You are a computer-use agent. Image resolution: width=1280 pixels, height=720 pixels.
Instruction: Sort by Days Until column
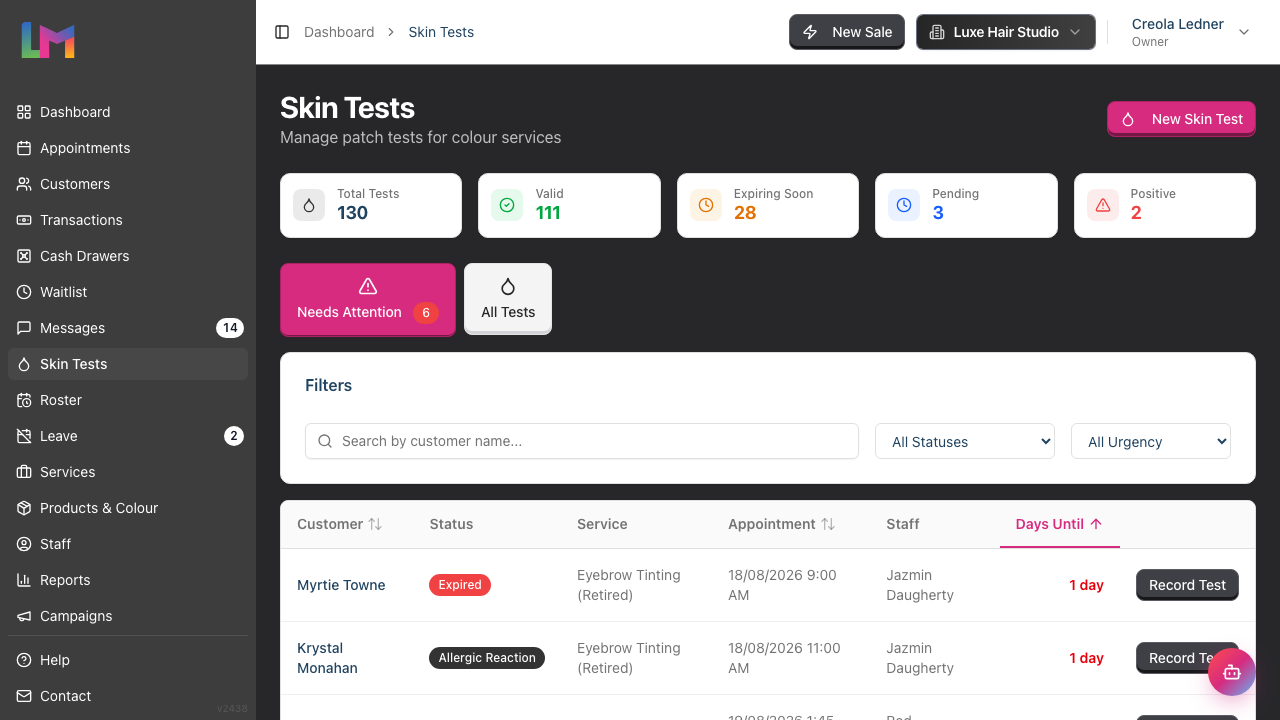click(1060, 524)
